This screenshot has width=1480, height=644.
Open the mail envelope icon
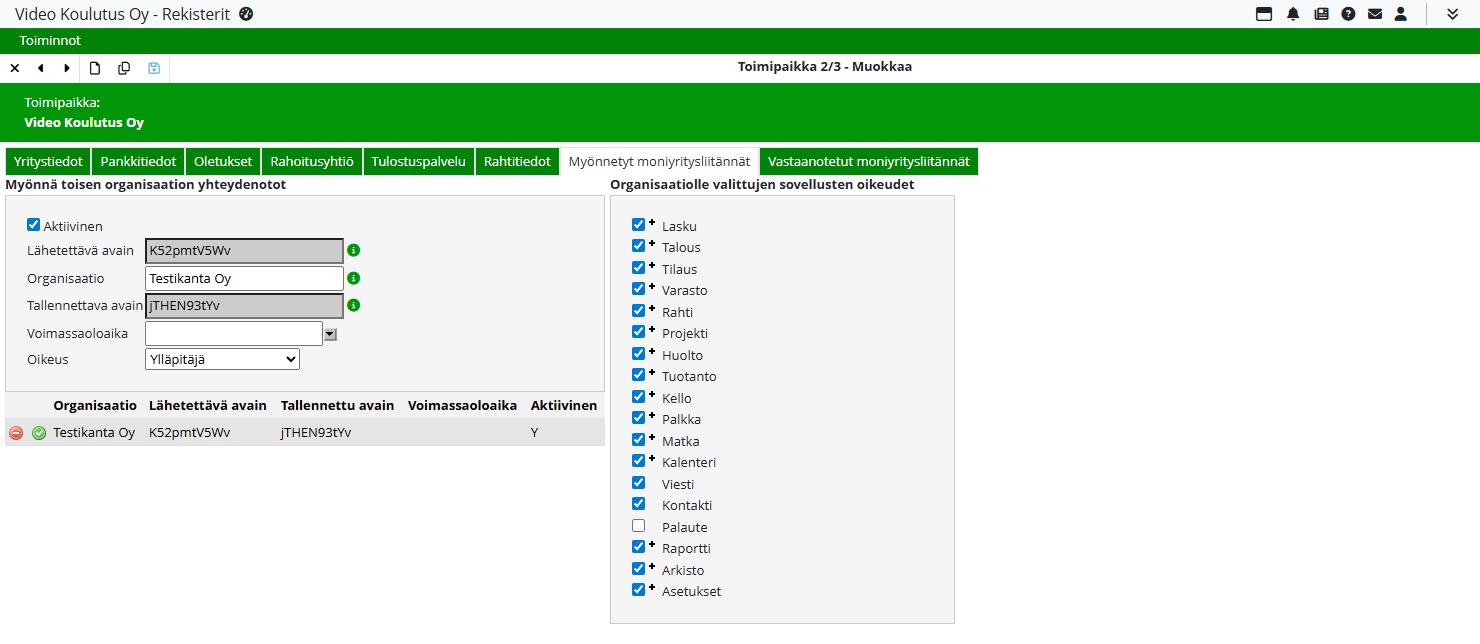[1375, 14]
